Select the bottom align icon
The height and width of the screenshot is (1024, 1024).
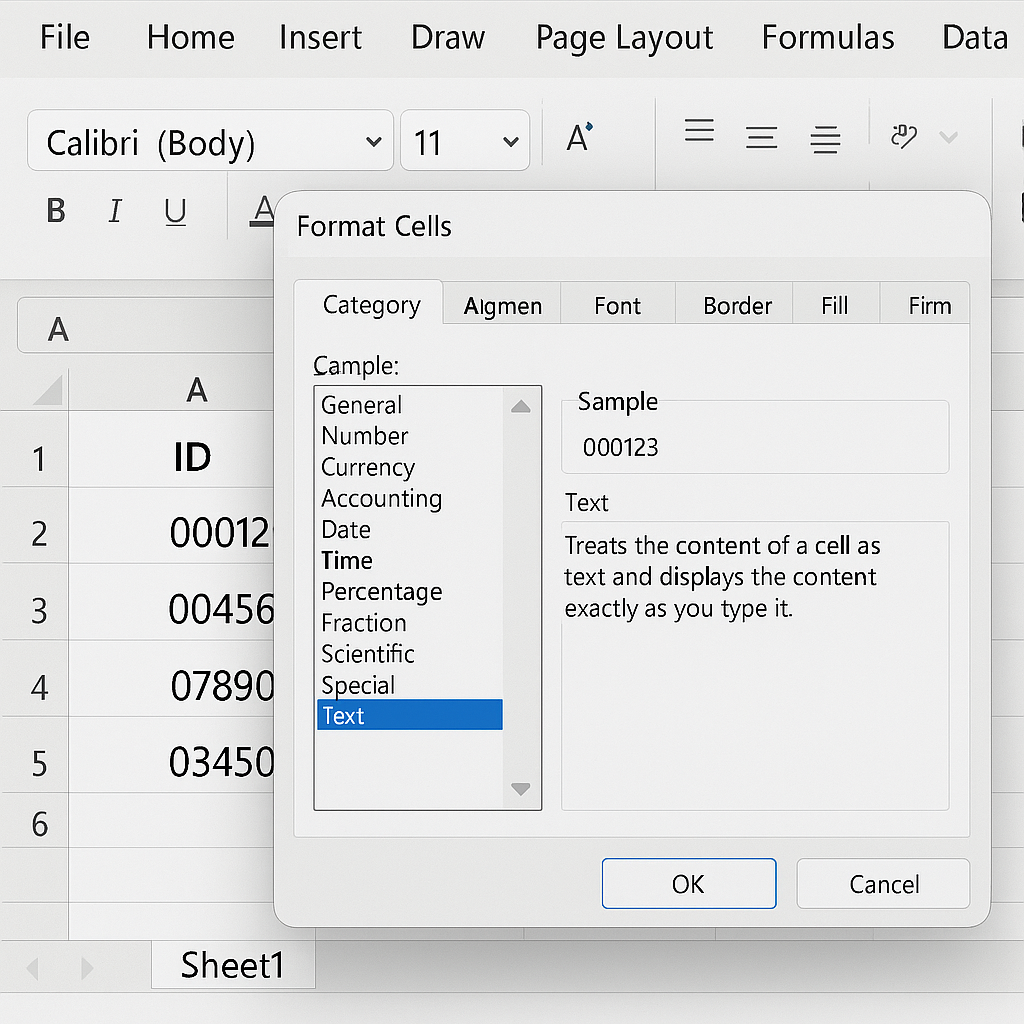825,139
